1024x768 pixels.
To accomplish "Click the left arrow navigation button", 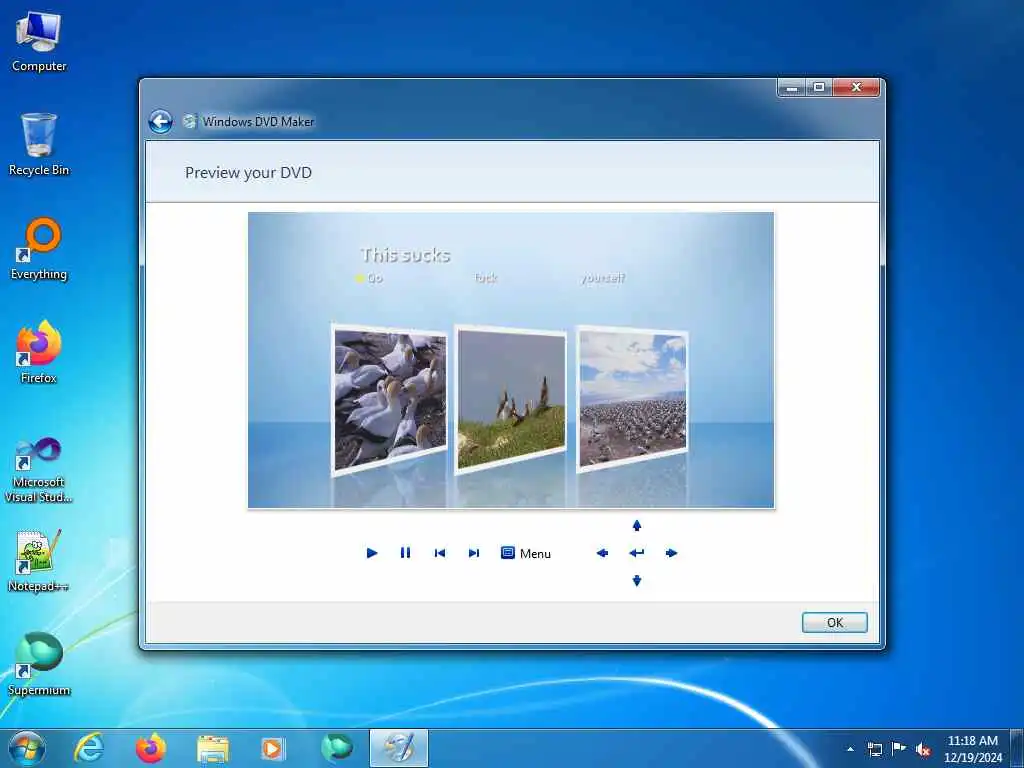I will click(x=602, y=553).
